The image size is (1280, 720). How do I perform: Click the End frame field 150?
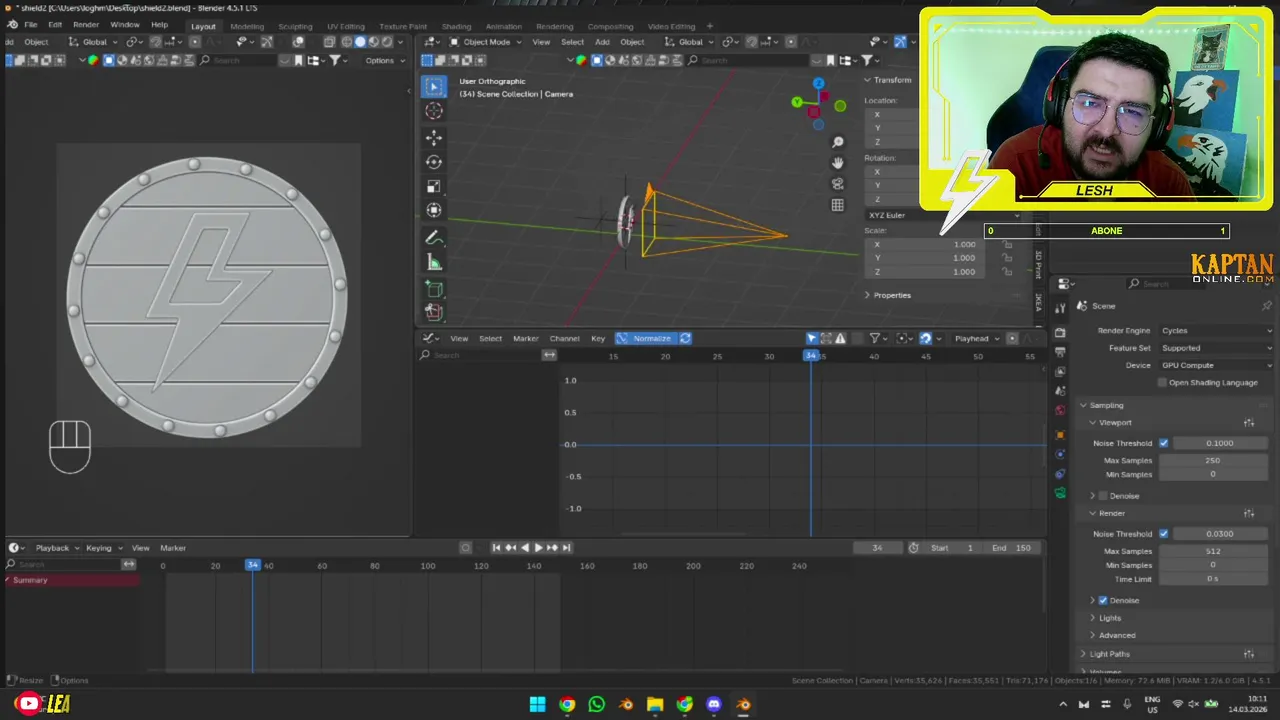coord(1013,548)
